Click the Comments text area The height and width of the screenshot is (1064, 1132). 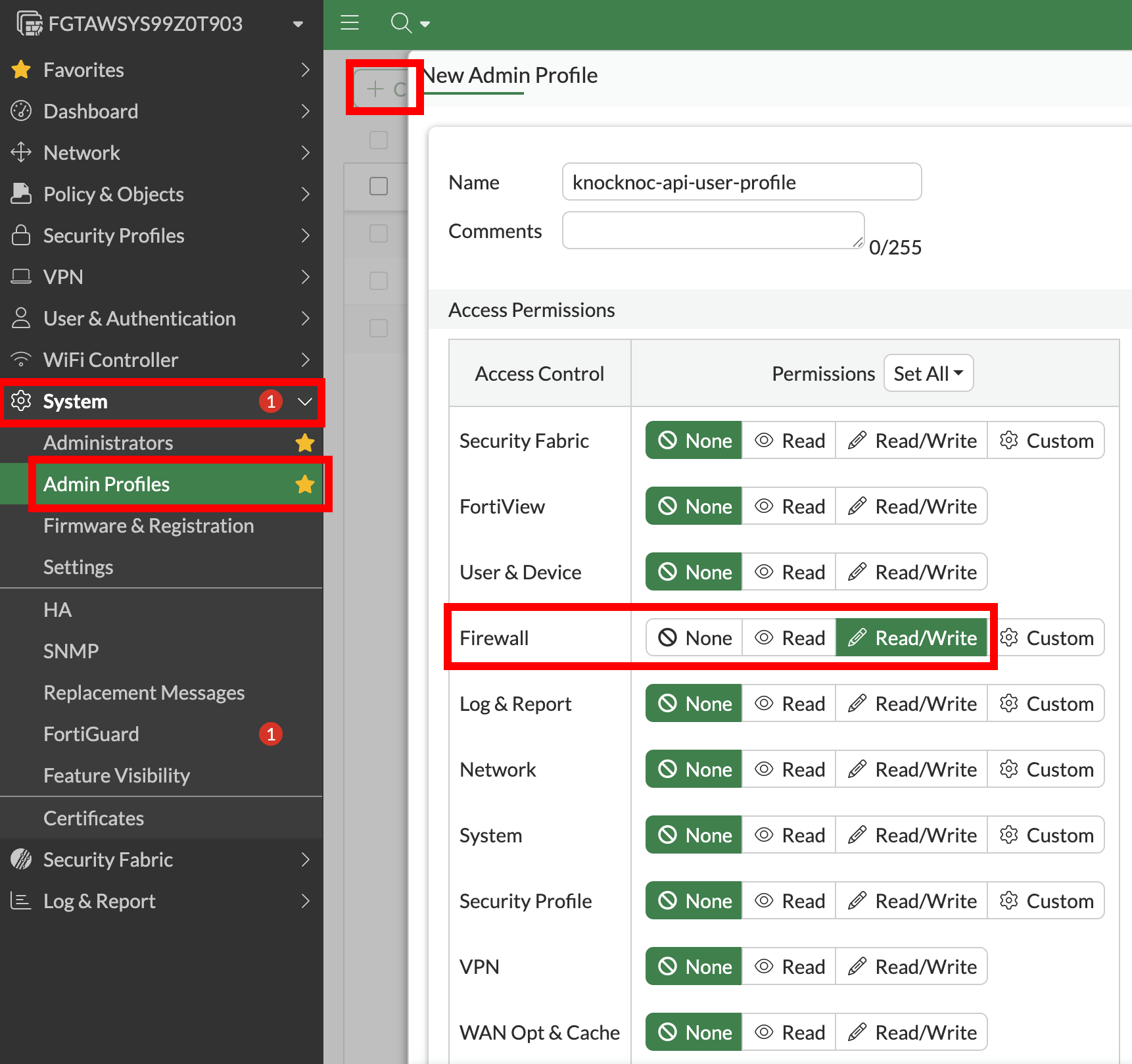tap(713, 231)
